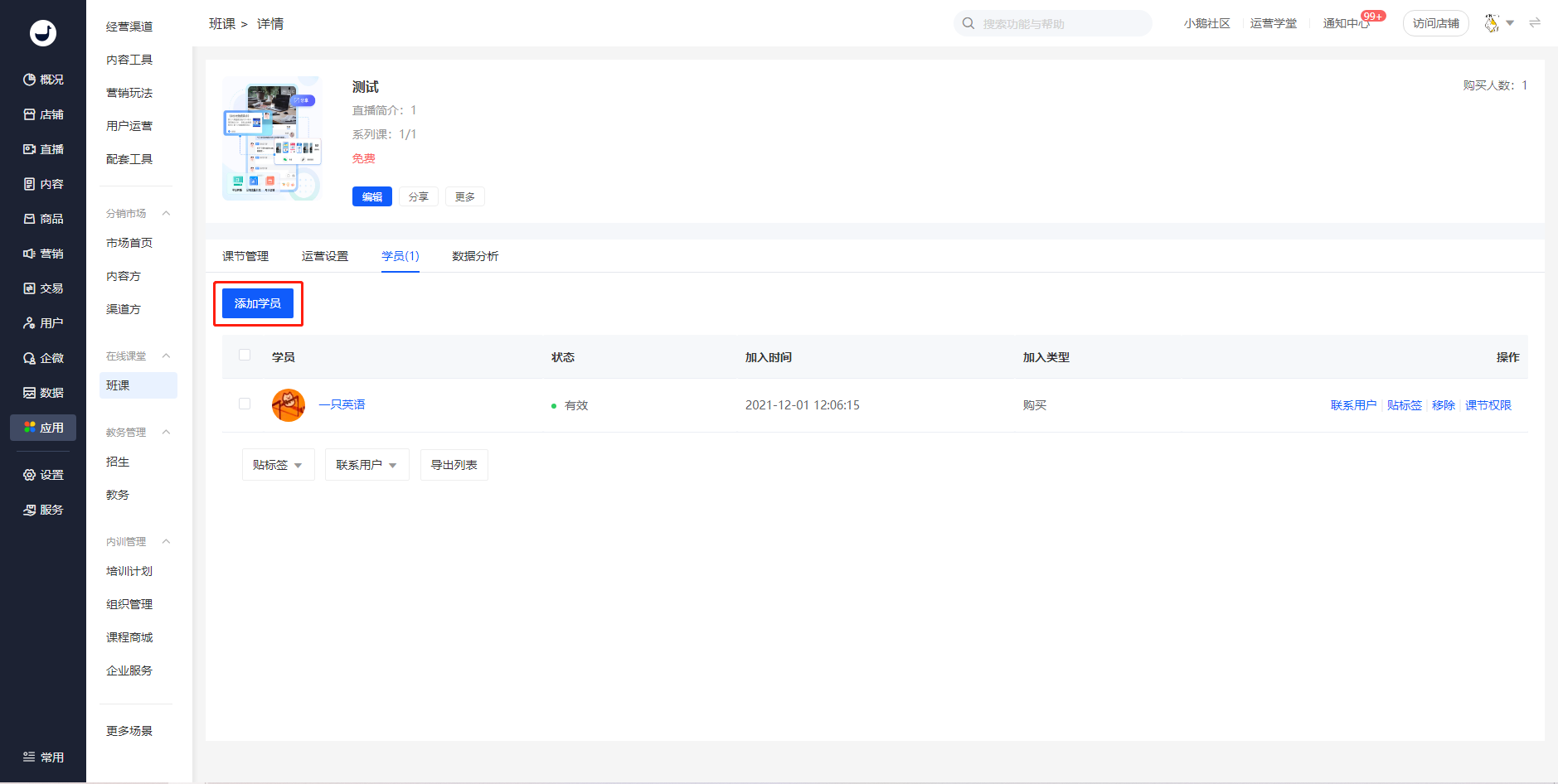Collapse the 在线课堂 menu group
Image resolution: width=1558 pixels, height=784 pixels.
[166, 356]
